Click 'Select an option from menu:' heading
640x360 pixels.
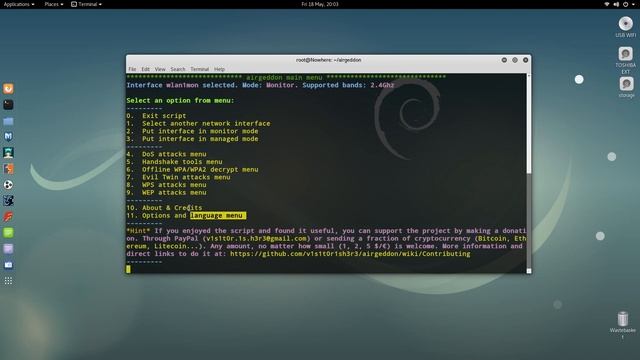coord(180,100)
